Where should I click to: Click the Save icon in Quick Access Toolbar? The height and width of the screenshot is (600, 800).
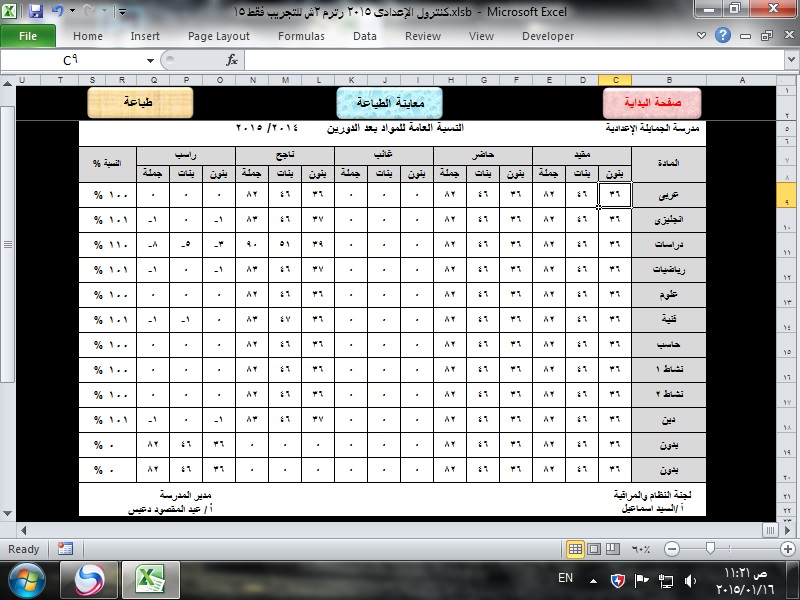36,13
